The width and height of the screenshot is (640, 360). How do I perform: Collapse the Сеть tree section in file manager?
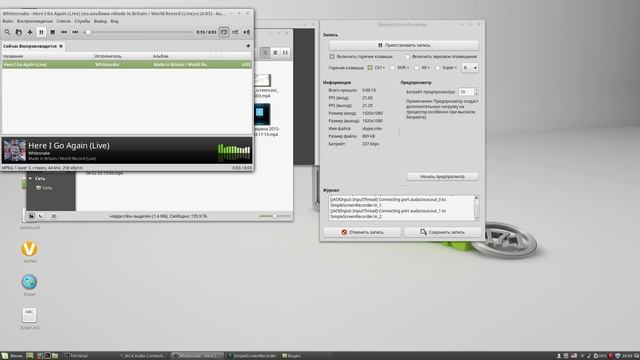click(30, 179)
